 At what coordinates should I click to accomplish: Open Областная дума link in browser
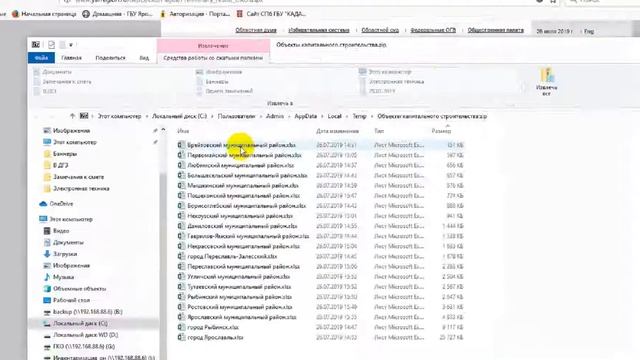coord(256,30)
